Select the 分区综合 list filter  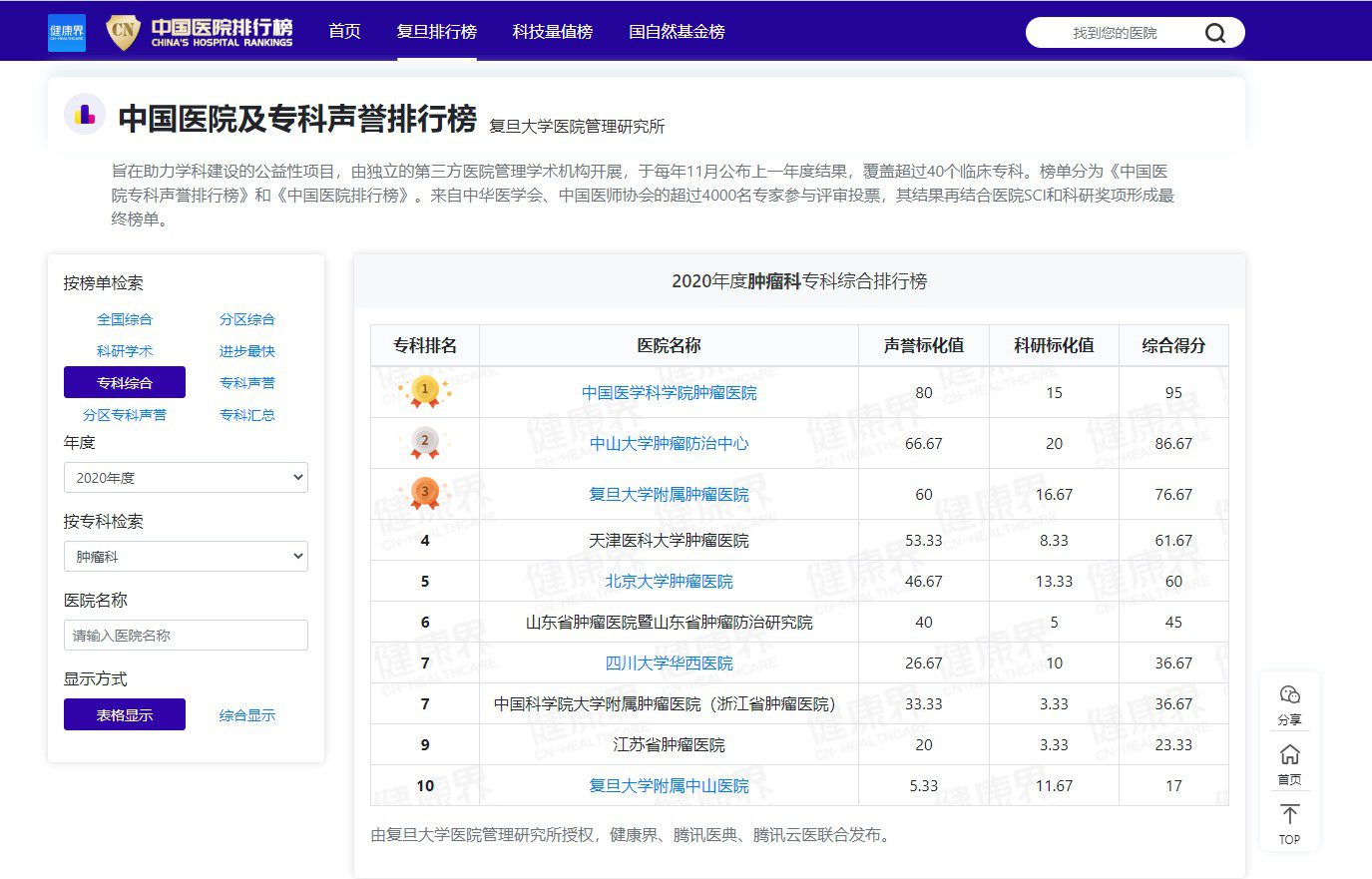pyautogui.click(x=247, y=319)
